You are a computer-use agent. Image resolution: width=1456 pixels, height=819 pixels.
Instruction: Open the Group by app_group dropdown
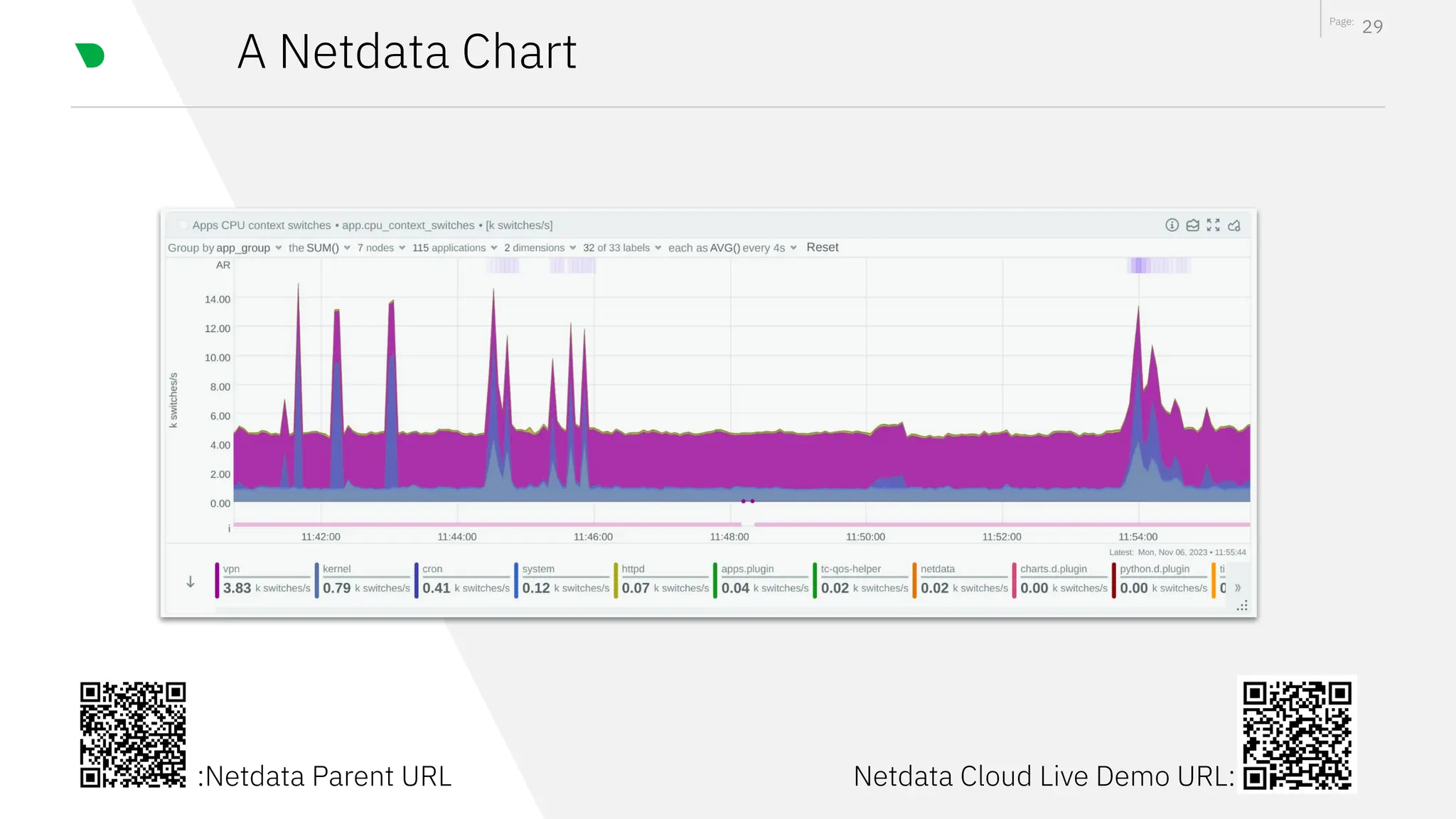pos(225,248)
